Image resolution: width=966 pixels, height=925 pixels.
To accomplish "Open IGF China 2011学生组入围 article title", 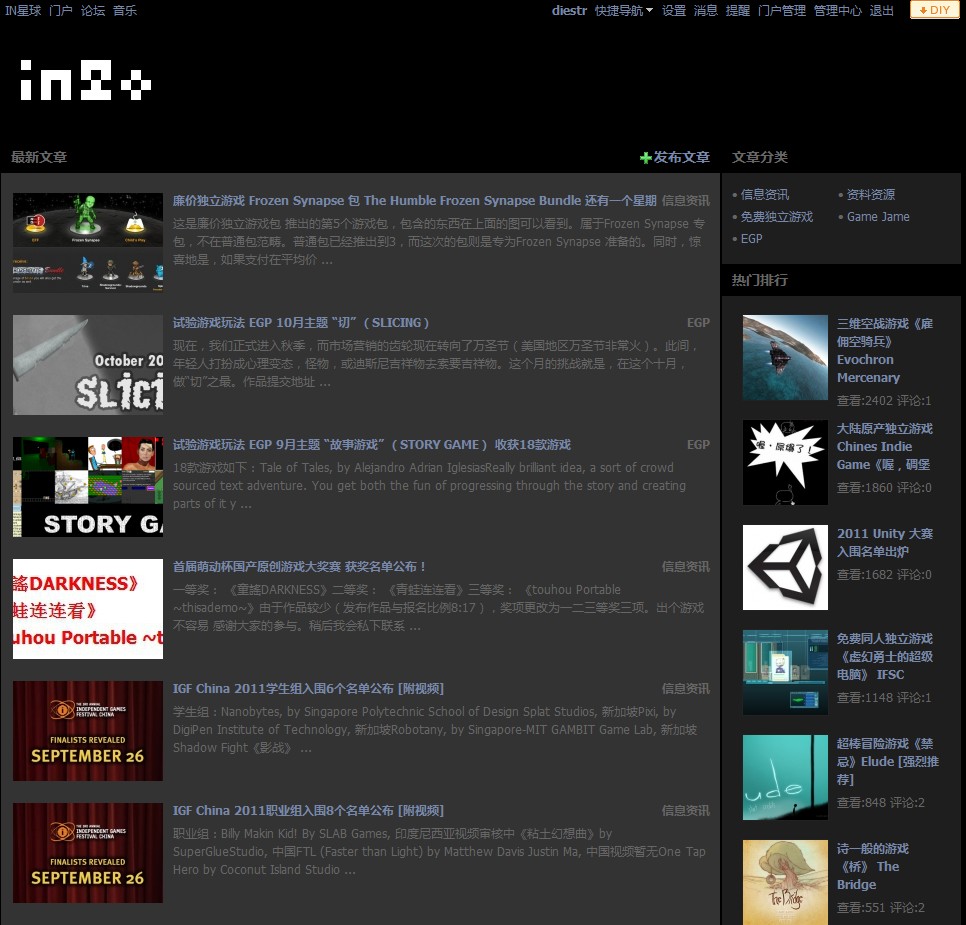I will (x=308, y=689).
